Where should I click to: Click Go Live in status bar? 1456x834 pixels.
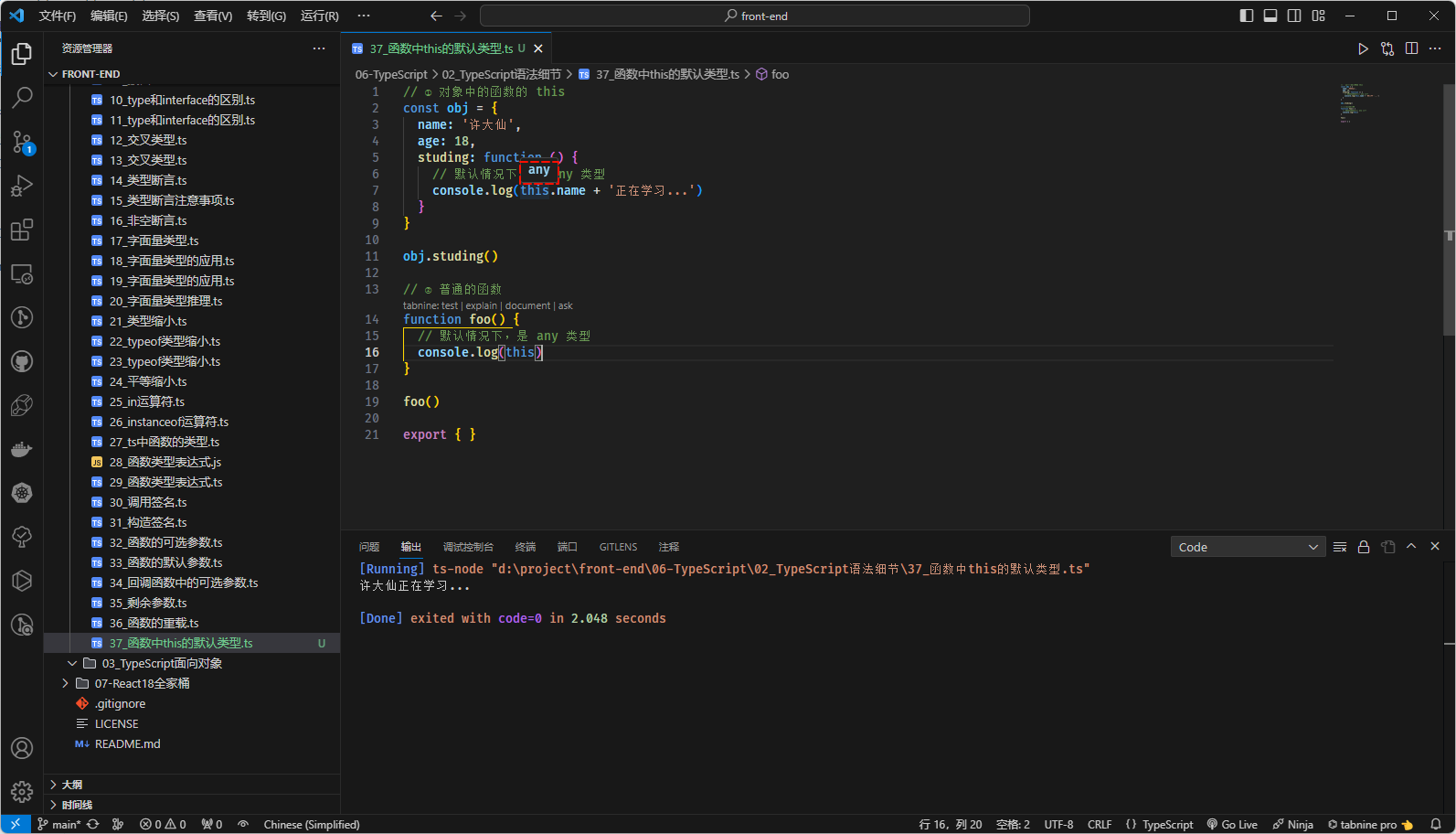pyautogui.click(x=1232, y=824)
